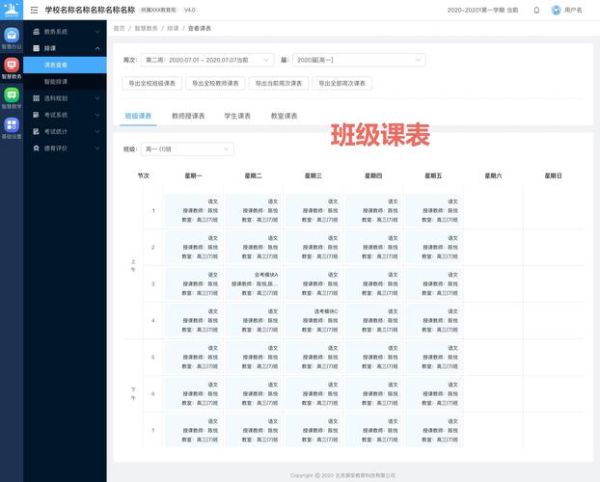The image size is (600, 482).
Task: Expand the 德育评价 menu chevron
Action: (97, 148)
